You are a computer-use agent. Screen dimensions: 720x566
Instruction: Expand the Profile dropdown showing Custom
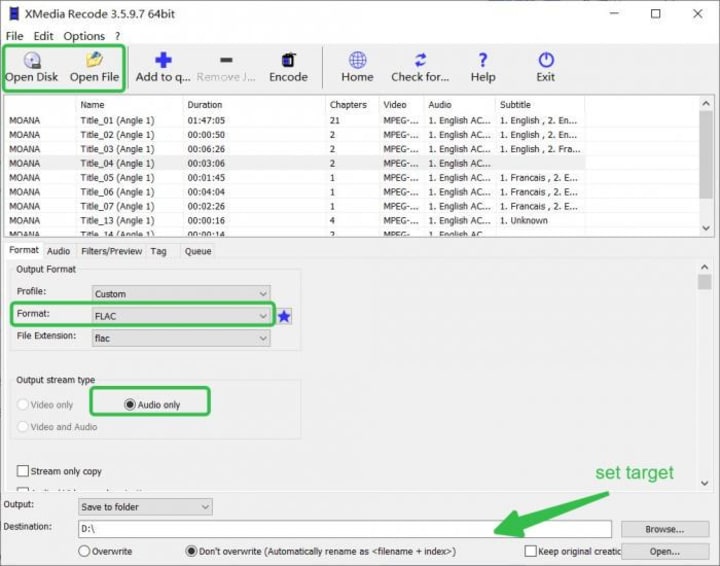[x=181, y=294]
